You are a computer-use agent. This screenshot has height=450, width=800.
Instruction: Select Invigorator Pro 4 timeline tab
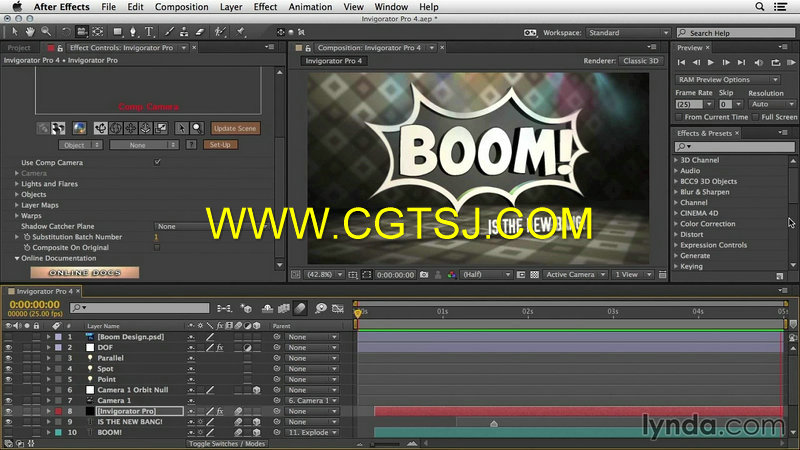click(x=44, y=291)
